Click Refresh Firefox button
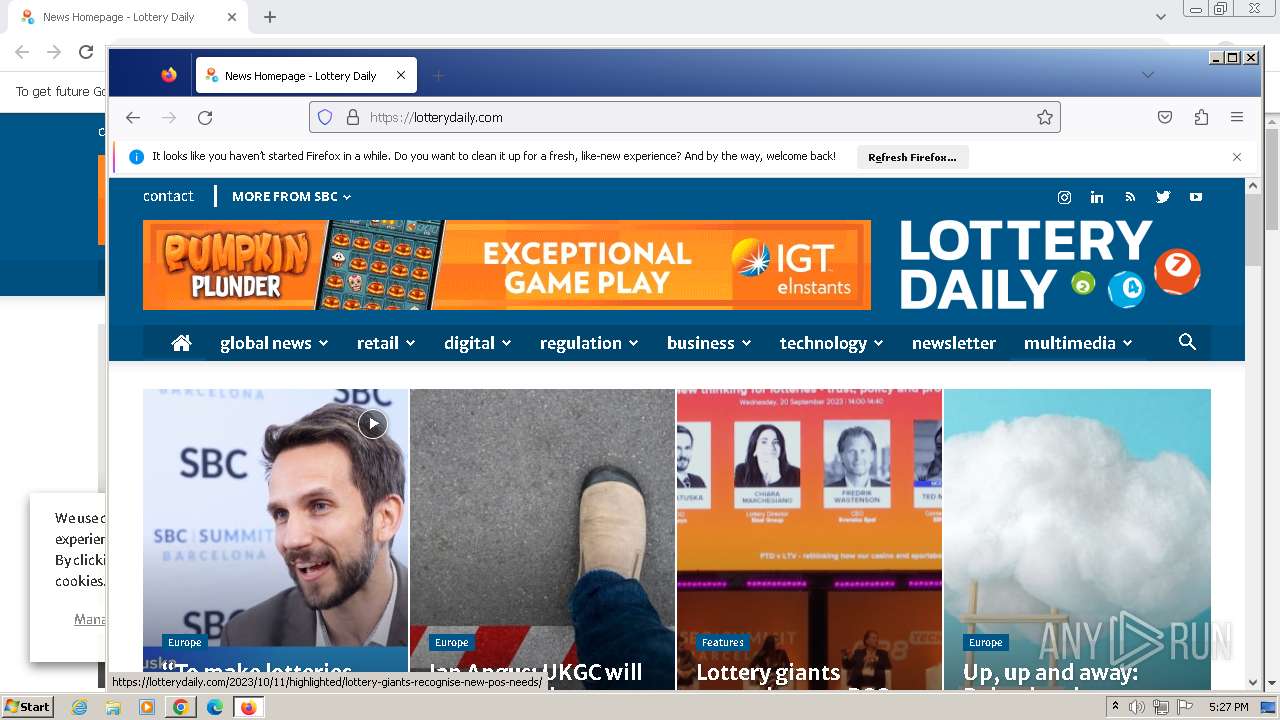This screenshot has width=1280, height=720. click(912, 157)
